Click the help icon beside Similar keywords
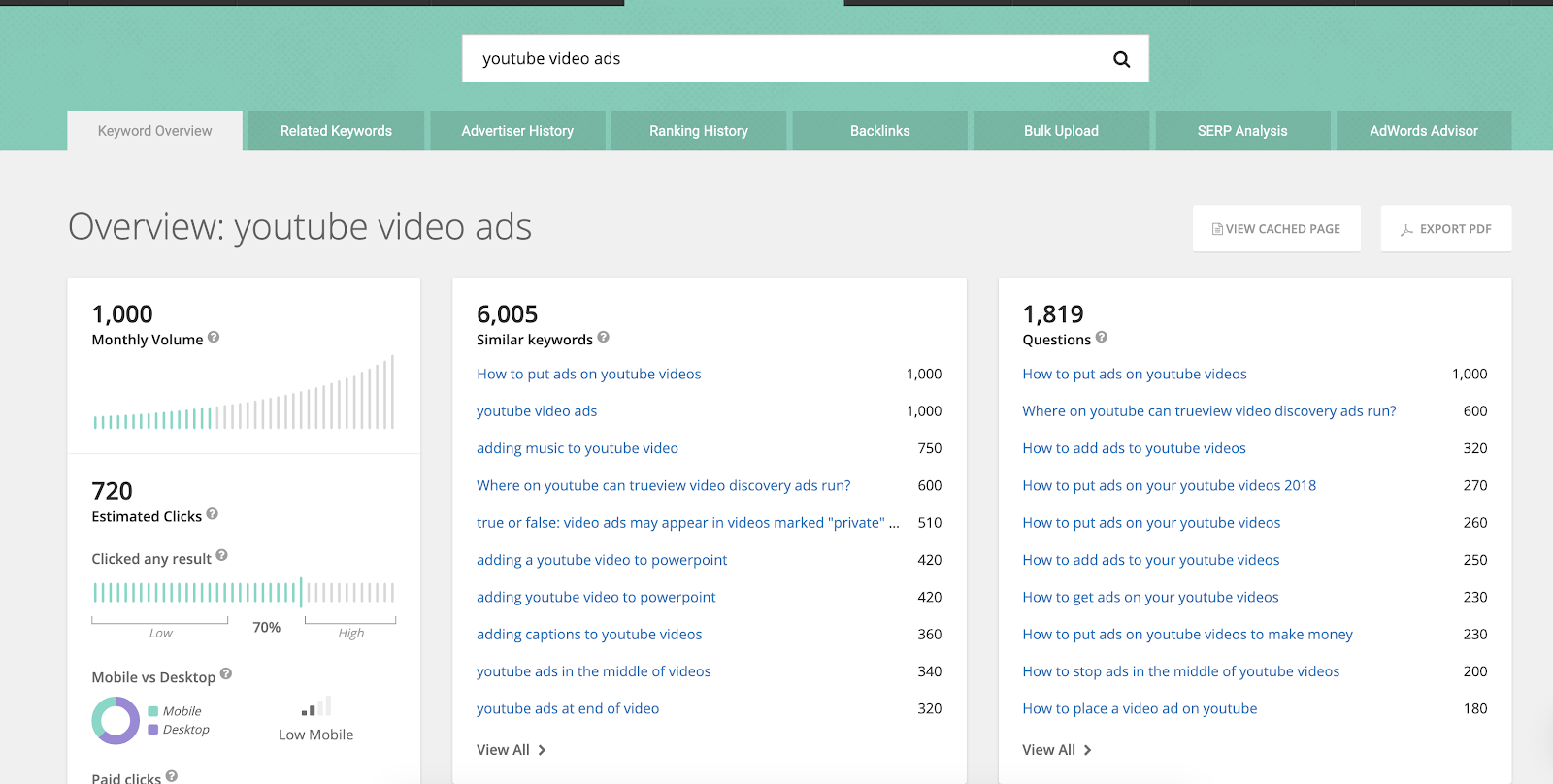The image size is (1553, 784). tap(604, 338)
